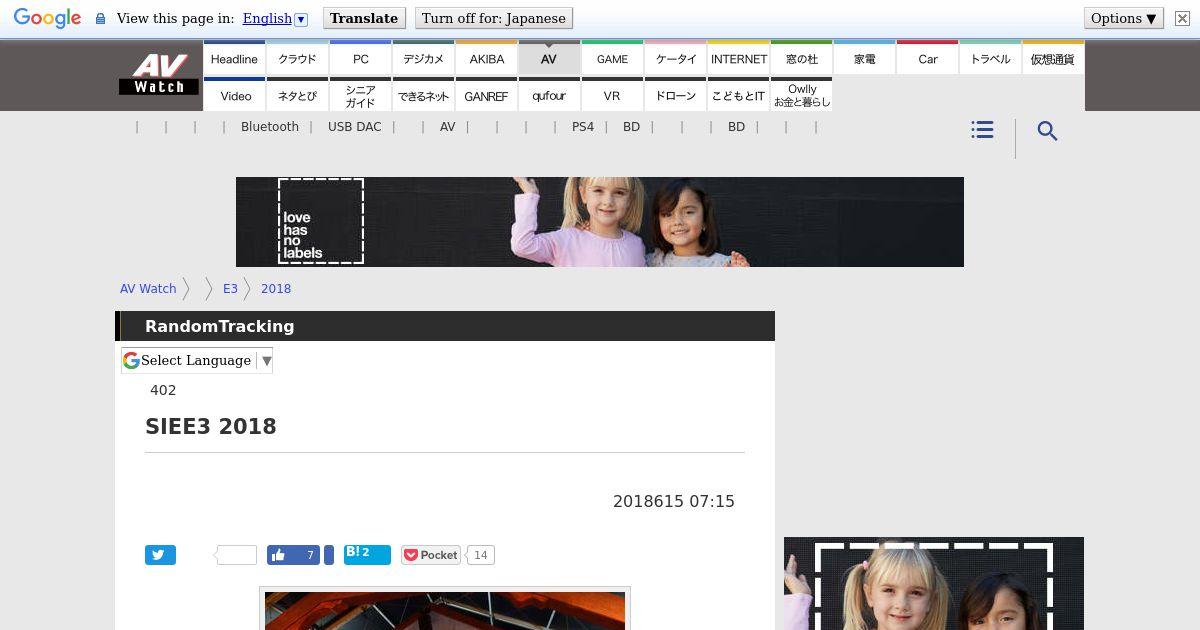
Task: Click the SIEE3 2018 article title
Action: (211, 427)
